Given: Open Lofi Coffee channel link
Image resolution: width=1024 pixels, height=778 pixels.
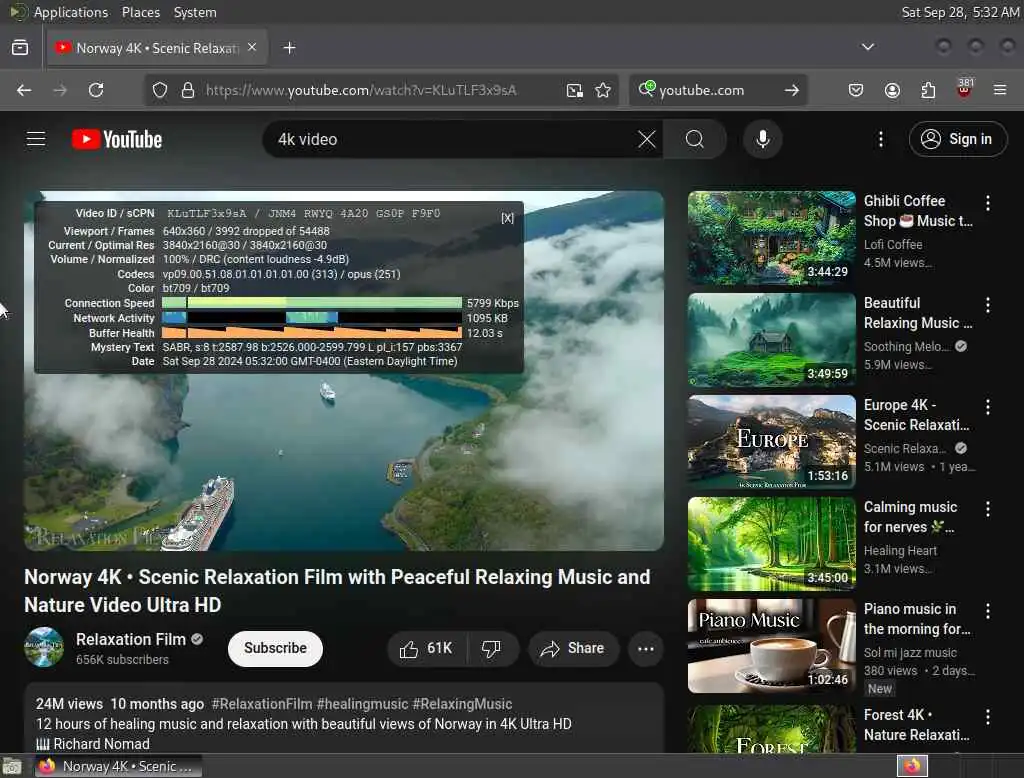Looking at the screenshot, I should [893, 244].
